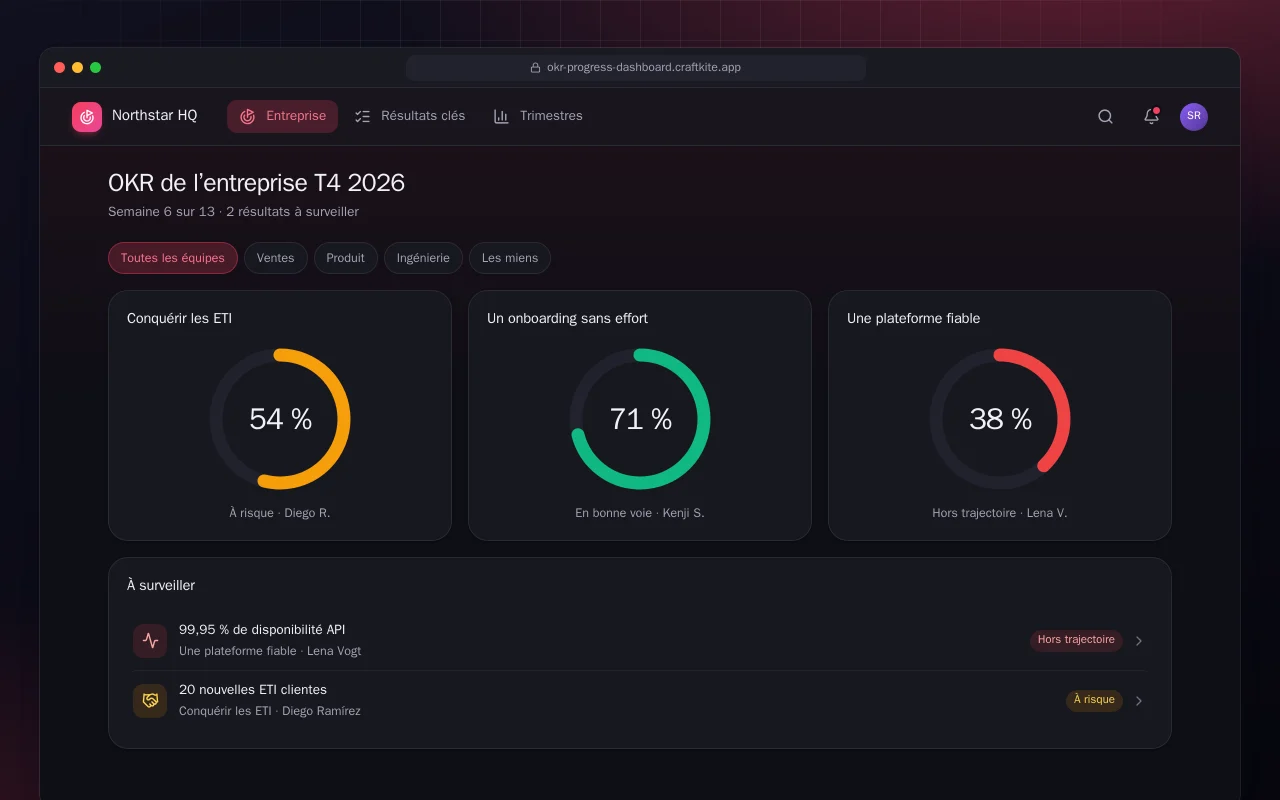Viewport: 1280px width, 800px height.
Task: Open search with the magnifier icon
Action: 1105,117
